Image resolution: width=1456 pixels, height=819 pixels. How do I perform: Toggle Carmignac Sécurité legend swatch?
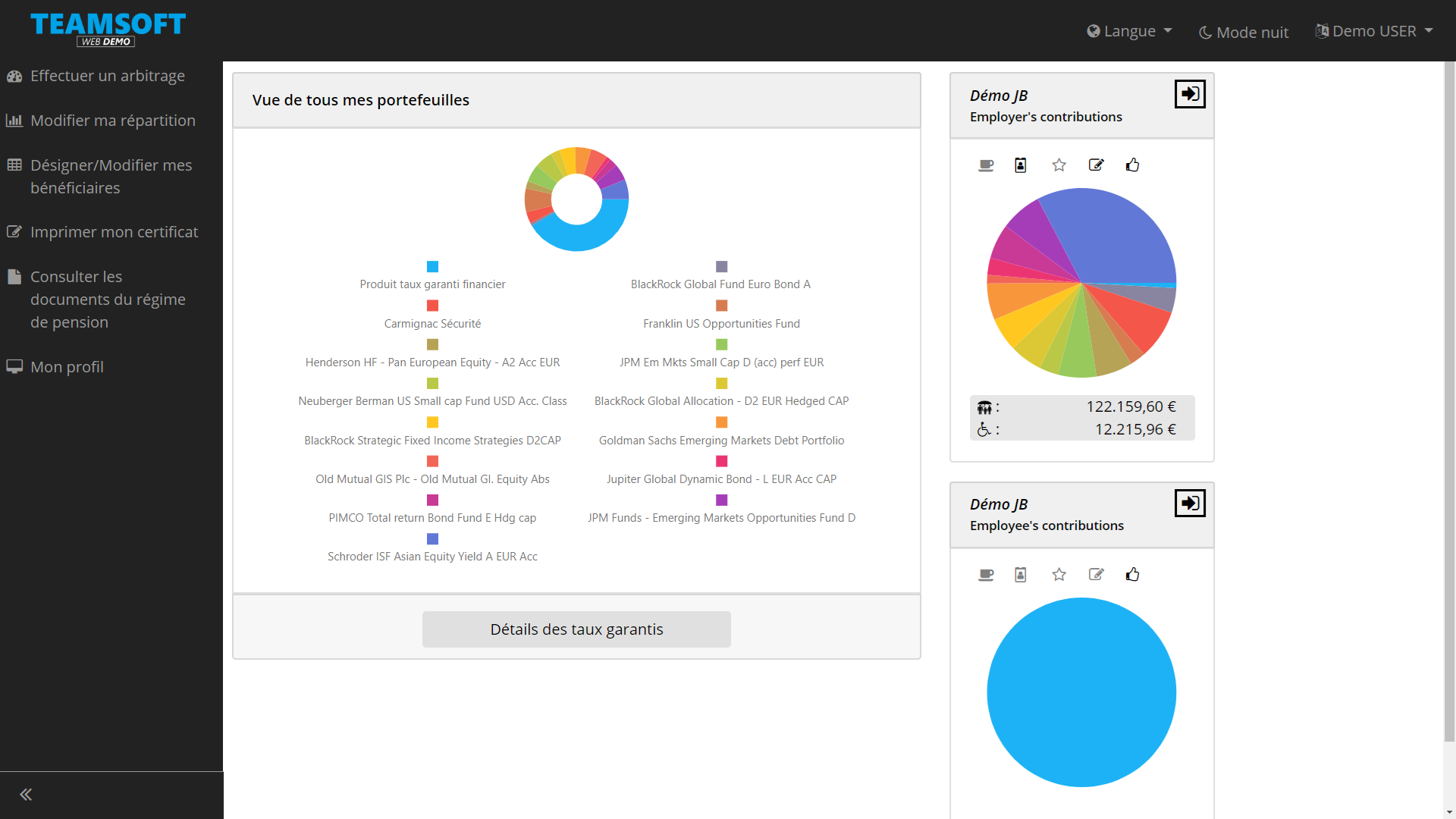pyautogui.click(x=432, y=306)
